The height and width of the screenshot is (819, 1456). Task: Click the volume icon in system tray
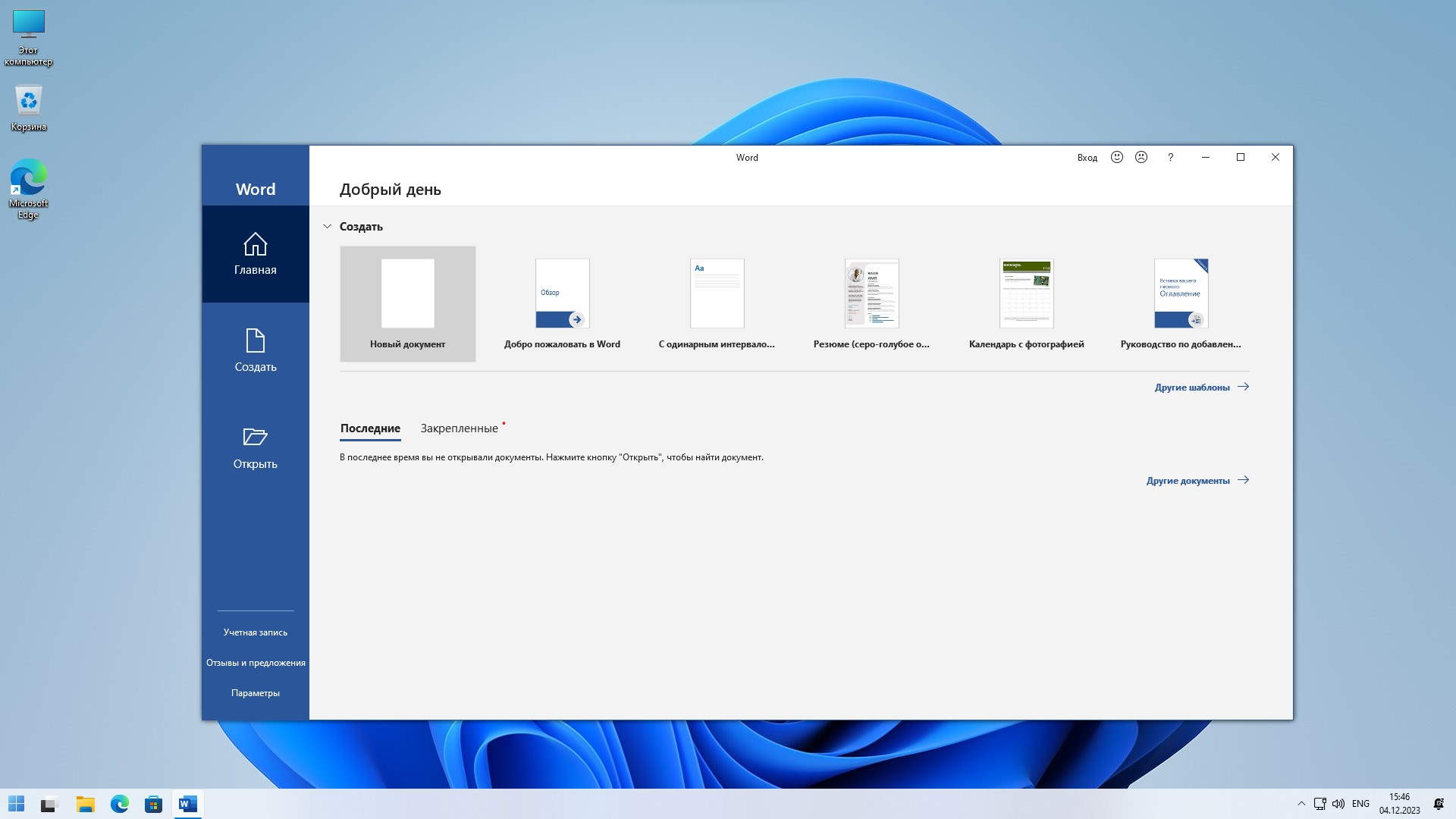pos(1338,804)
